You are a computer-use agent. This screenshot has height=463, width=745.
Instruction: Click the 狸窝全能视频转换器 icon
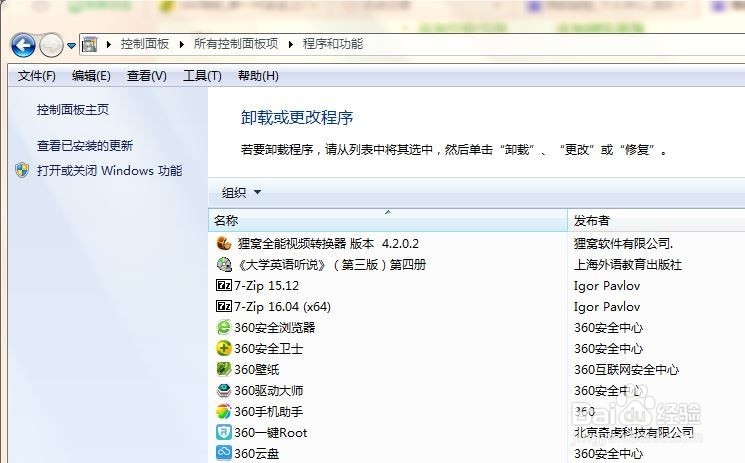coord(224,244)
